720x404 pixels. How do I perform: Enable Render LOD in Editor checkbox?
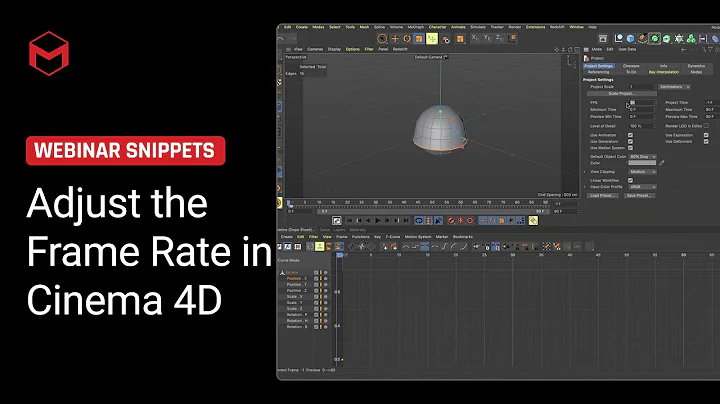[x=706, y=126]
